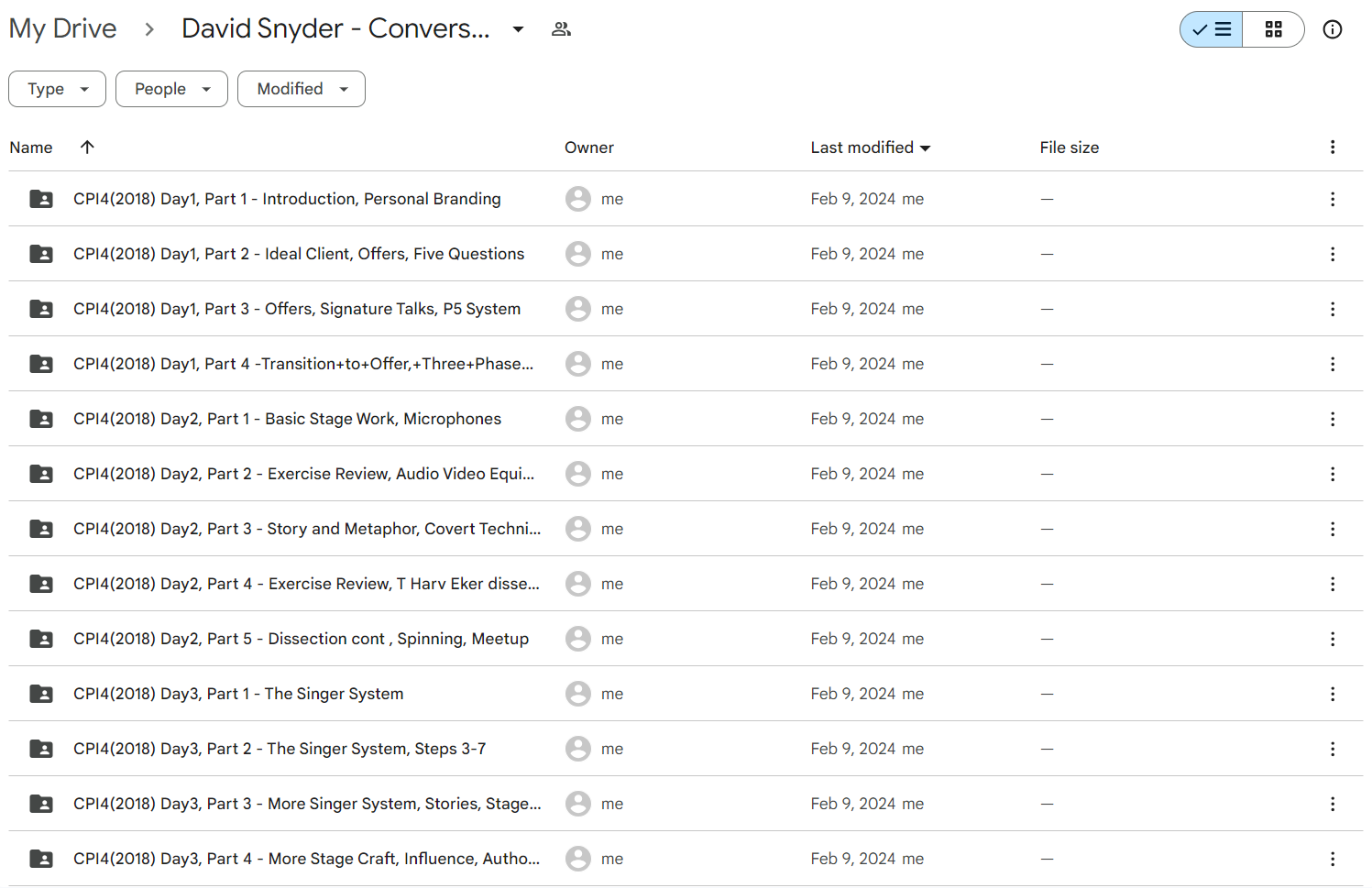More actions for Day2 Part 5 Dissection folder
This screenshot has height=888, width=1372.
pyautogui.click(x=1333, y=639)
